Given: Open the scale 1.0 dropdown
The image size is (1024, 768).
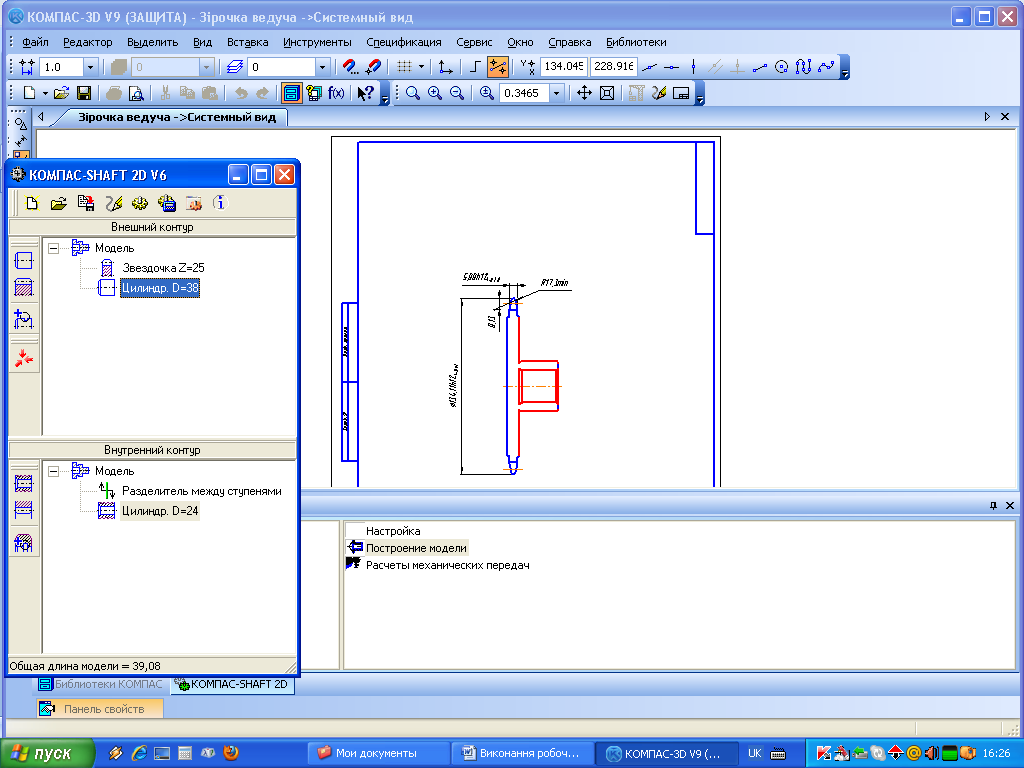Looking at the screenshot, I should (x=91, y=67).
